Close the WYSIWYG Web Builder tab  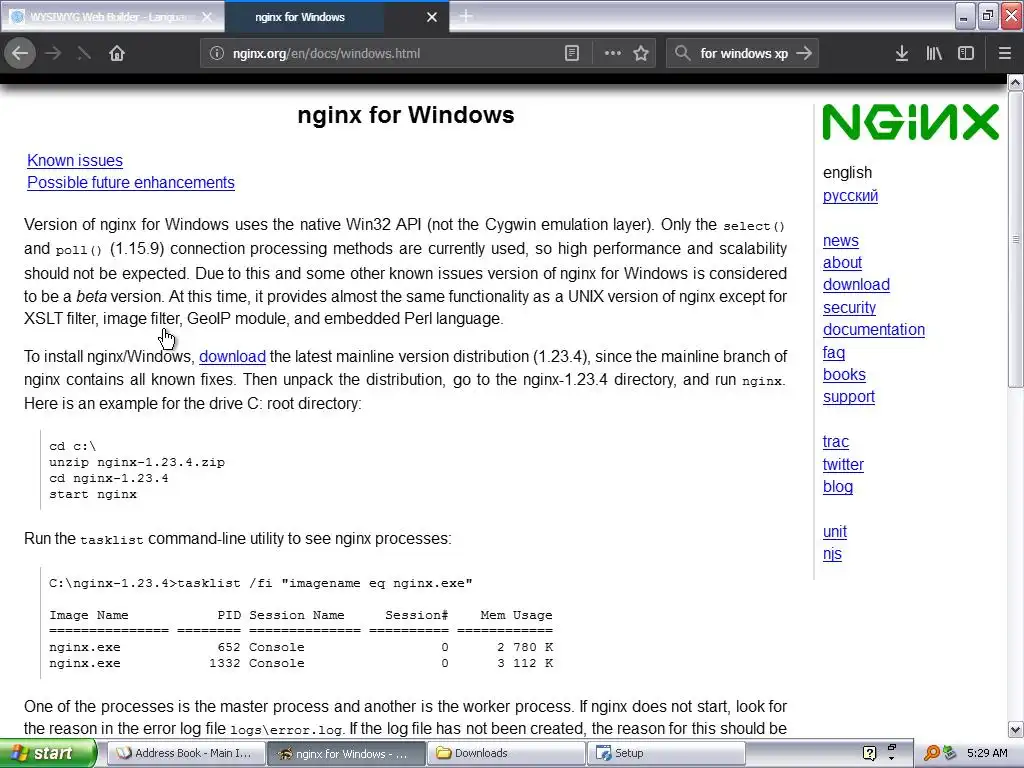coord(207,17)
